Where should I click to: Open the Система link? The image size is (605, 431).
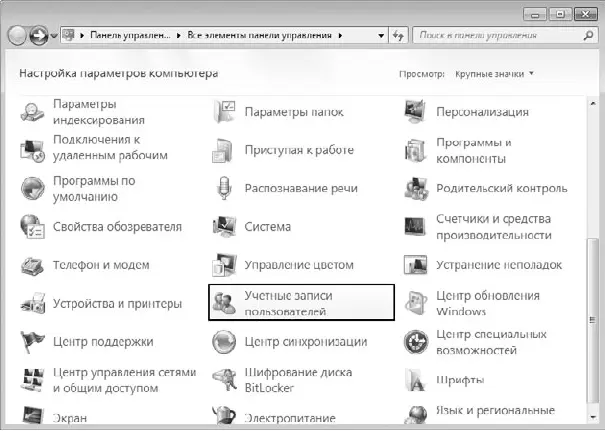click(268, 227)
